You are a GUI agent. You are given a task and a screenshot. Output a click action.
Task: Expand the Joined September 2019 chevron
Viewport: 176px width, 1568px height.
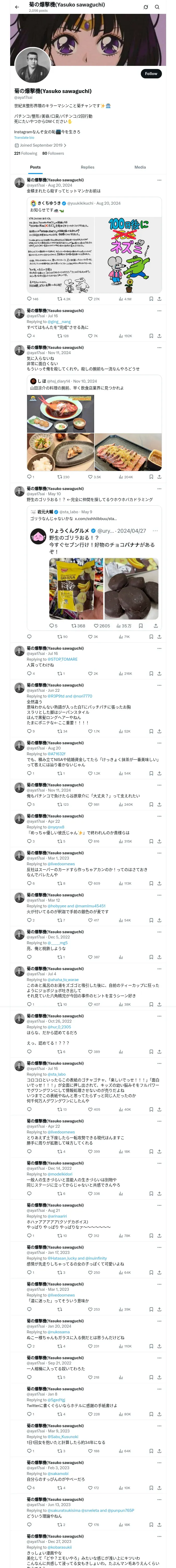65,146
